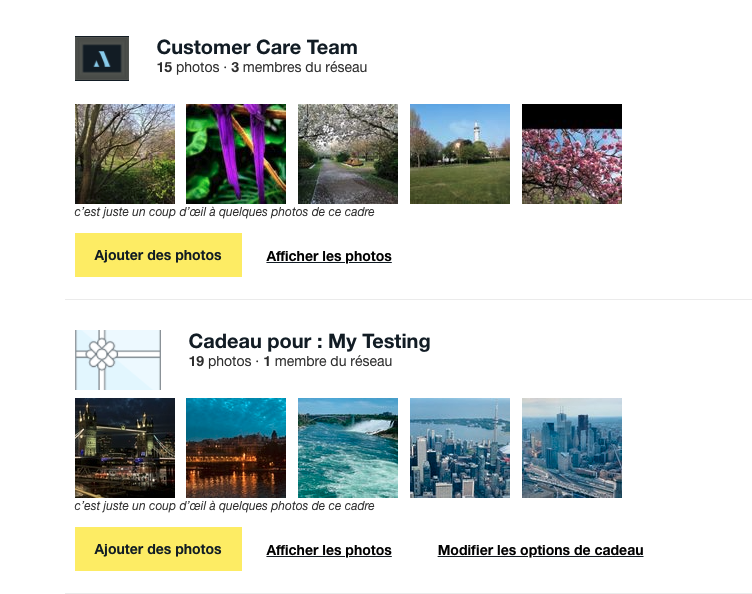This screenshot has height=594, width=752.
Task: Open Afficher les photos for Customer Care Team
Action: (329, 256)
